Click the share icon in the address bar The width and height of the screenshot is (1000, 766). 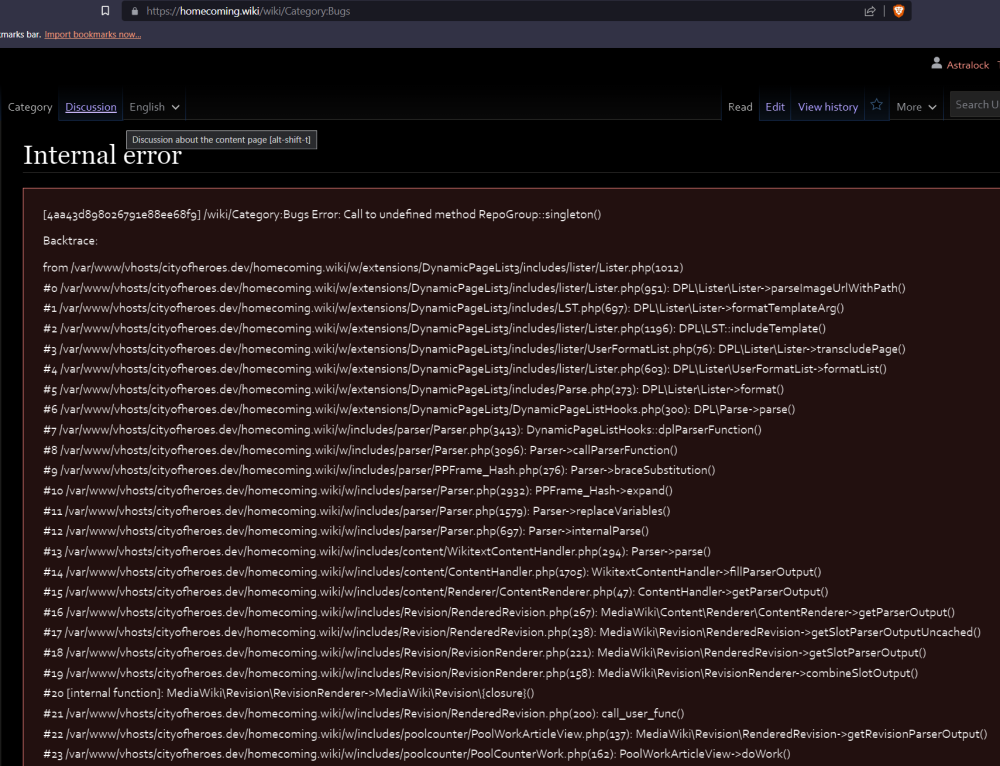coord(870,11)
